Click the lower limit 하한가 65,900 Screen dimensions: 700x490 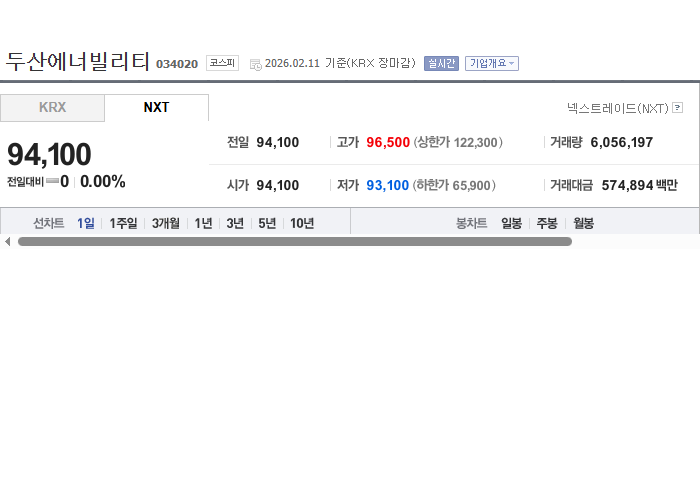[x=454, y=185]
